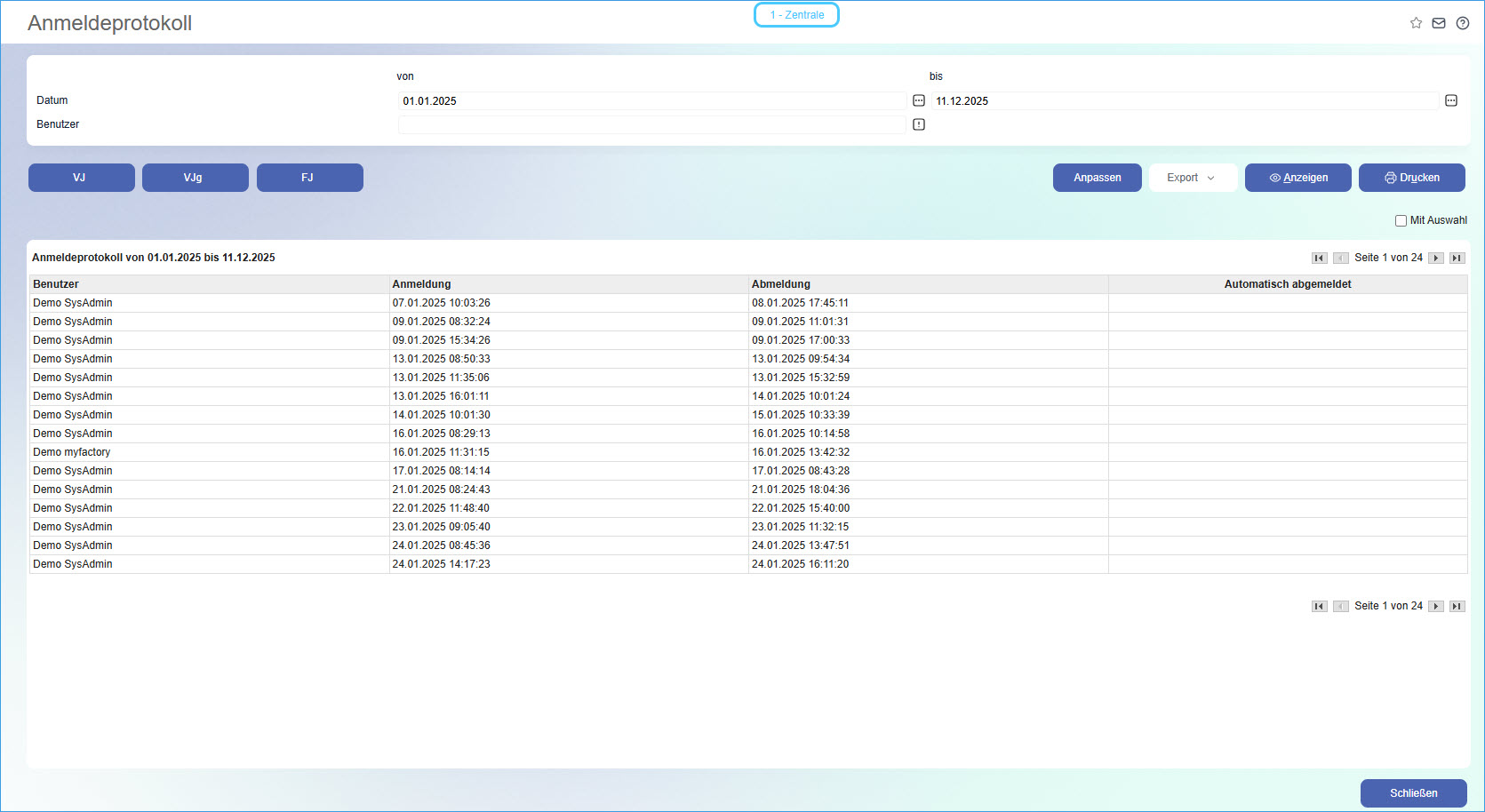
Task: Open the help question mark icon
Action: click(1463, 23)
